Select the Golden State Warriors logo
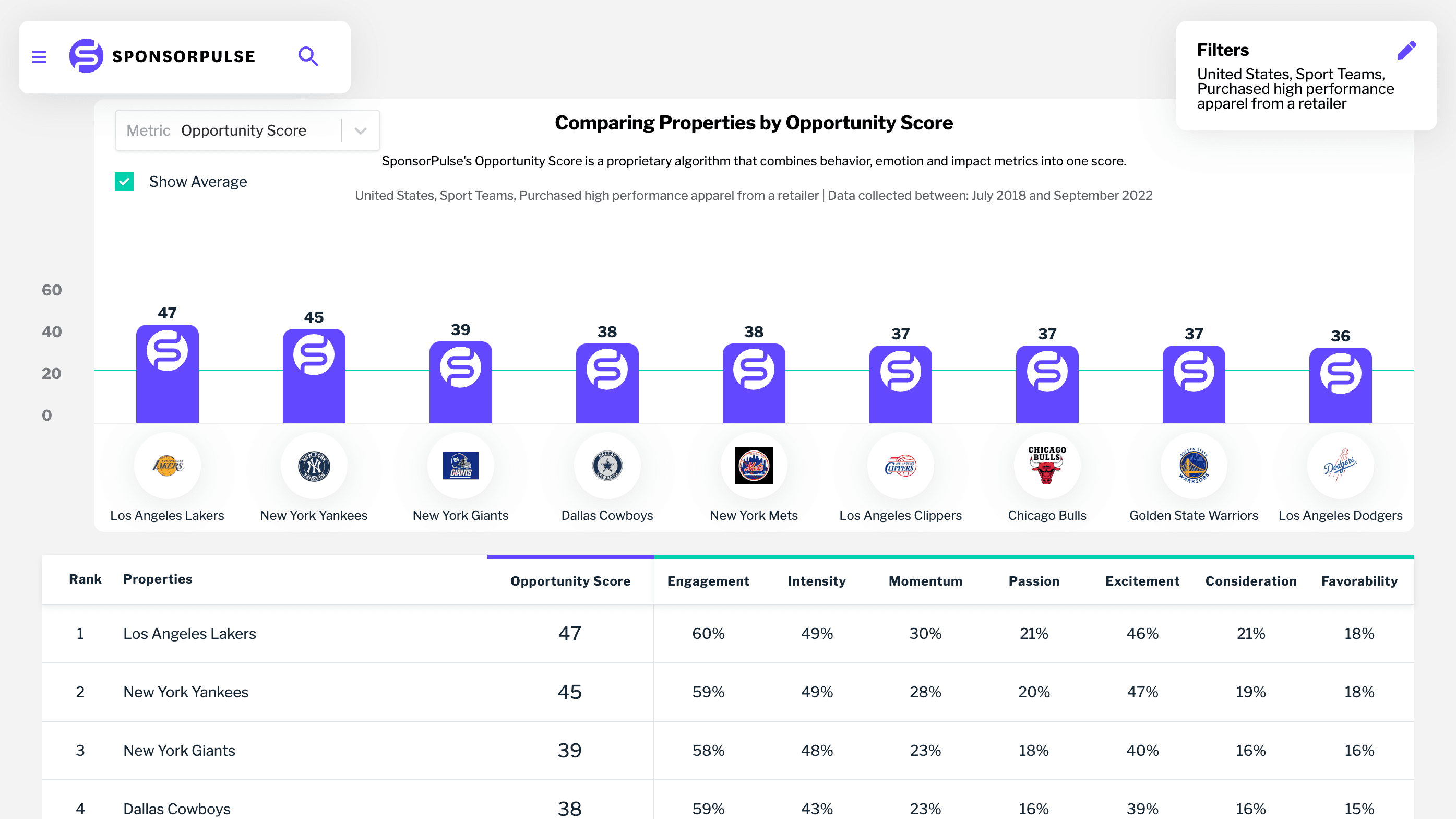 (x=1193, y=466)
